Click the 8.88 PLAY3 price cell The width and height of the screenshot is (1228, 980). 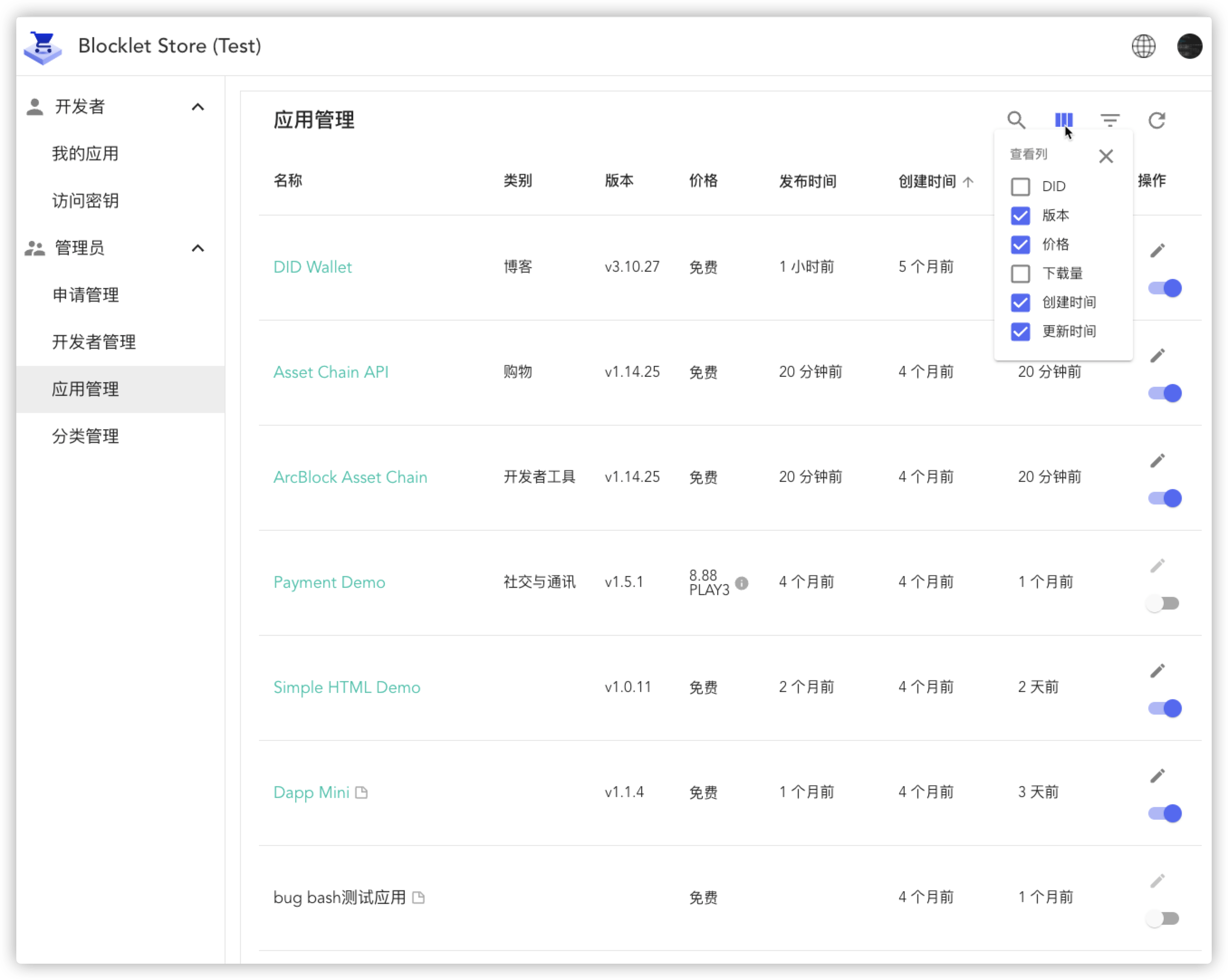pos(709,583)
